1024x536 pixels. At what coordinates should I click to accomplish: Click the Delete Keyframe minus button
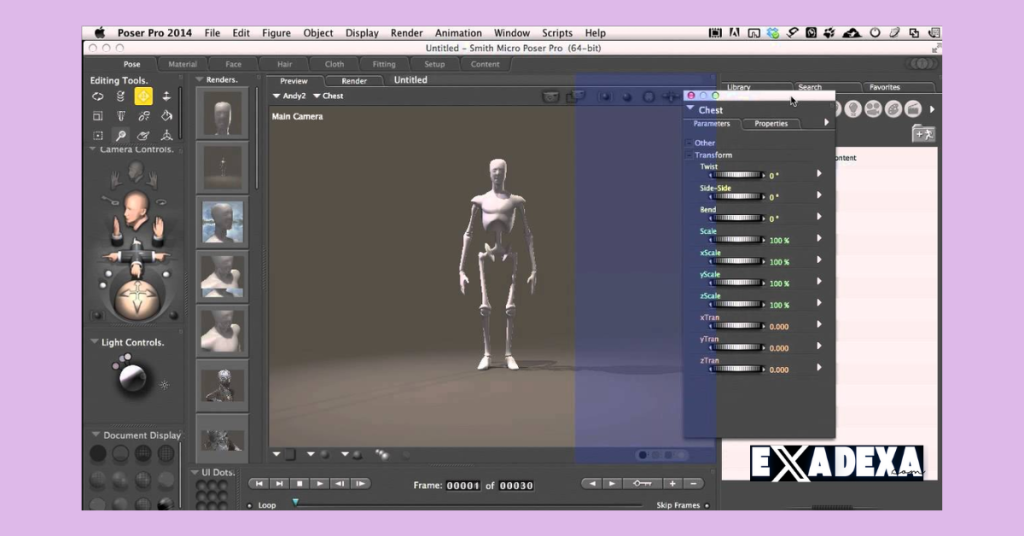tap(694, 484)
